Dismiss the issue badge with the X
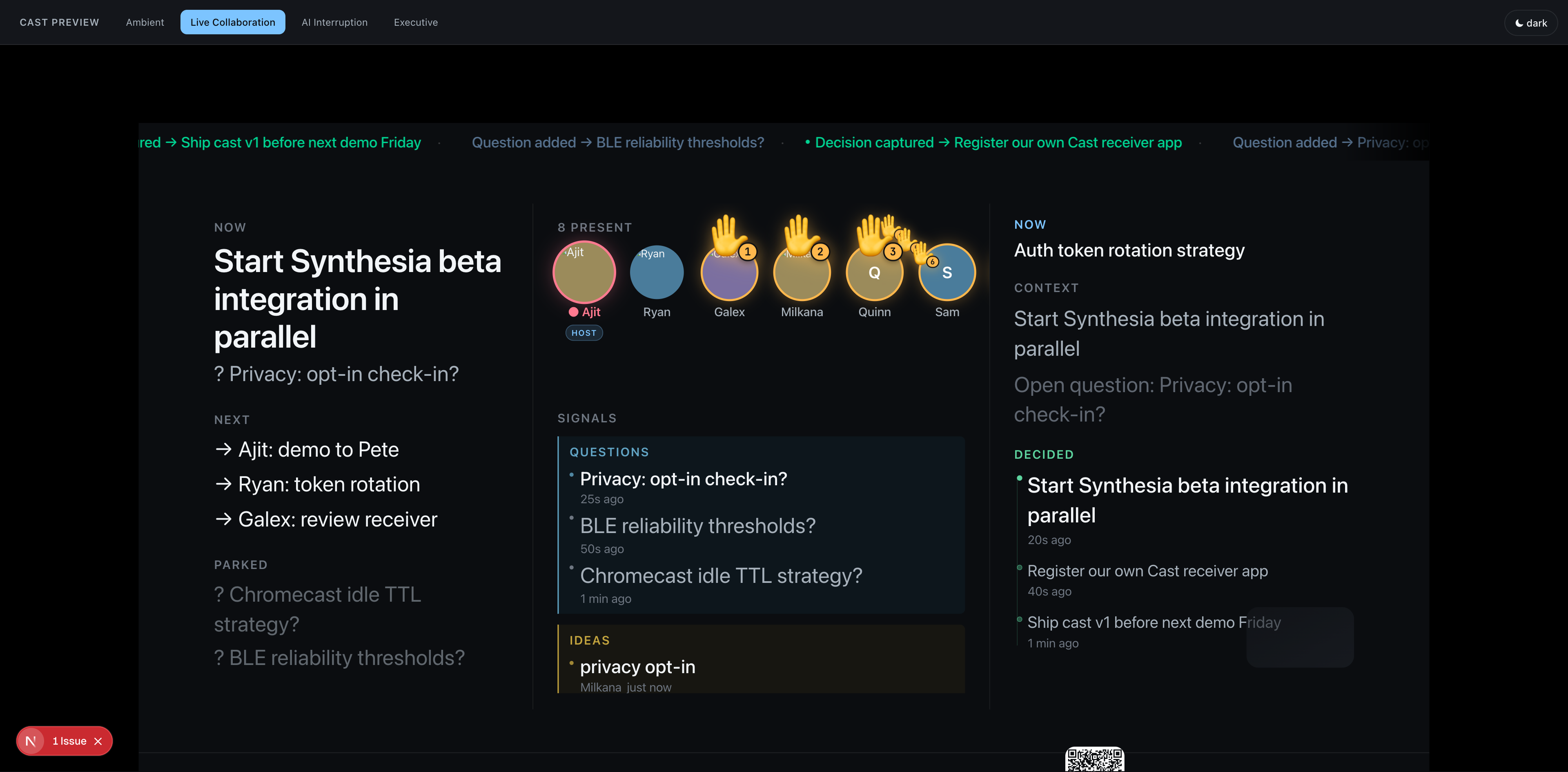Screen dimensions: 1568x772 [x=98, y=741]
